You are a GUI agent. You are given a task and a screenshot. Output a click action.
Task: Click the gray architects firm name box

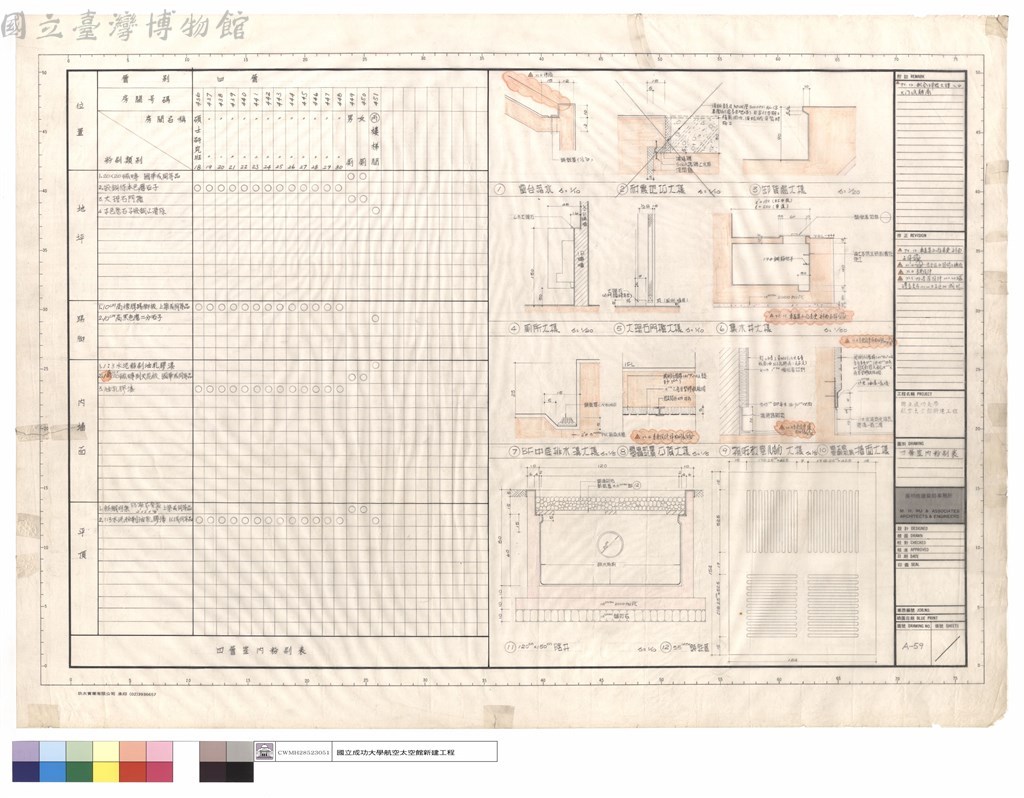[x=929, y=505]
